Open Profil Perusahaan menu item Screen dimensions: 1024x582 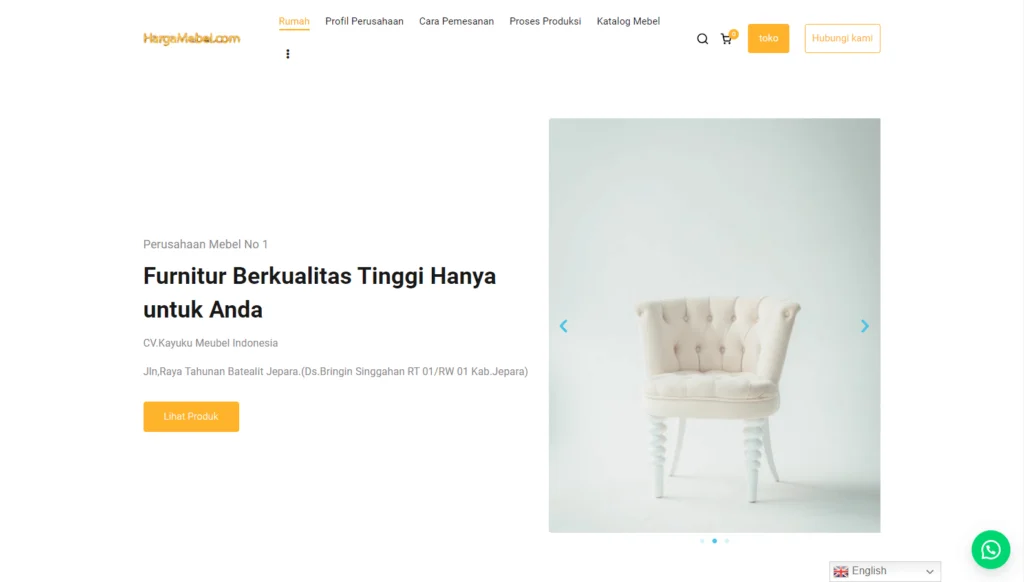364,21
